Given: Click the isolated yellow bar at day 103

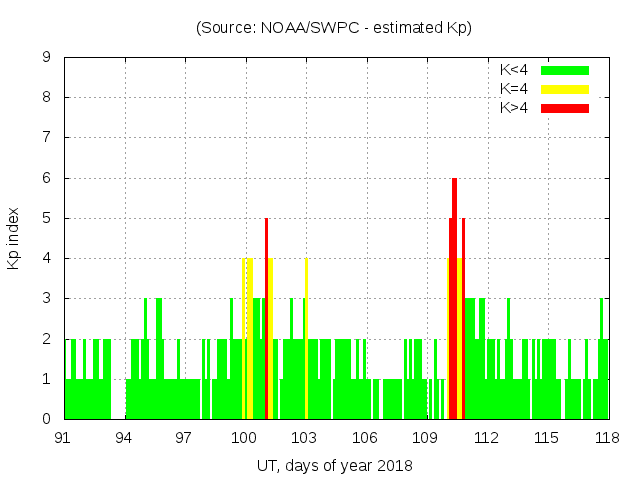Looking at the screenshot, I should coord(306,340).
